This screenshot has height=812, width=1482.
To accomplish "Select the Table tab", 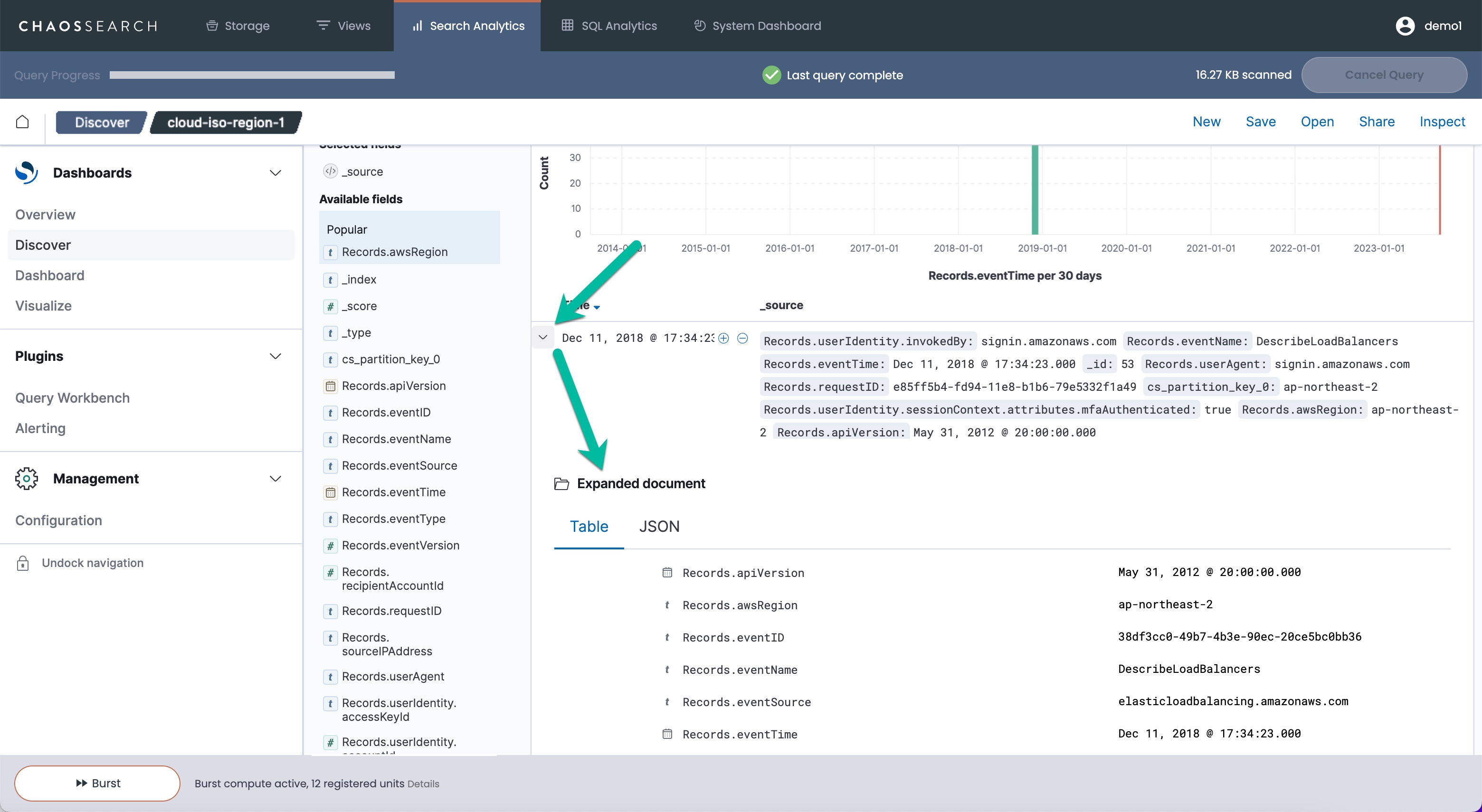I will [589, 526].
